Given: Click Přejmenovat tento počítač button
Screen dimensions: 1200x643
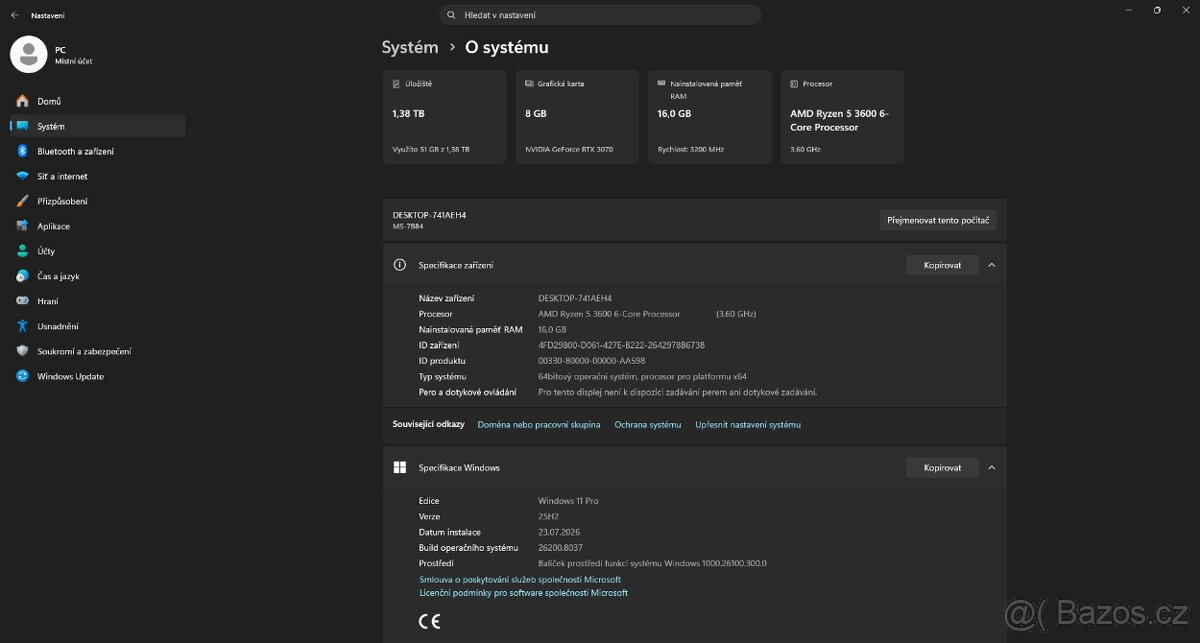Looking at the screenshot, I should [x=938, y=220].
